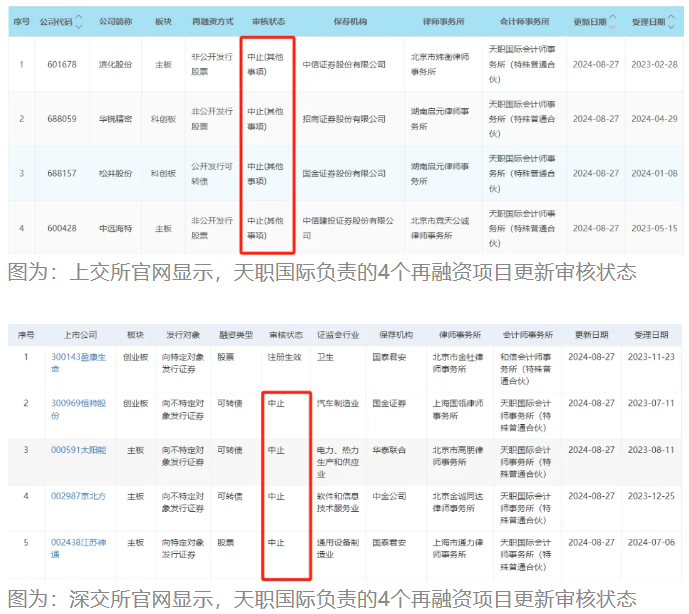Viewport: 689px width, 614px height.
Task: Click 中止 status in 太阳能 row
Action: click(x=276, y=450)
